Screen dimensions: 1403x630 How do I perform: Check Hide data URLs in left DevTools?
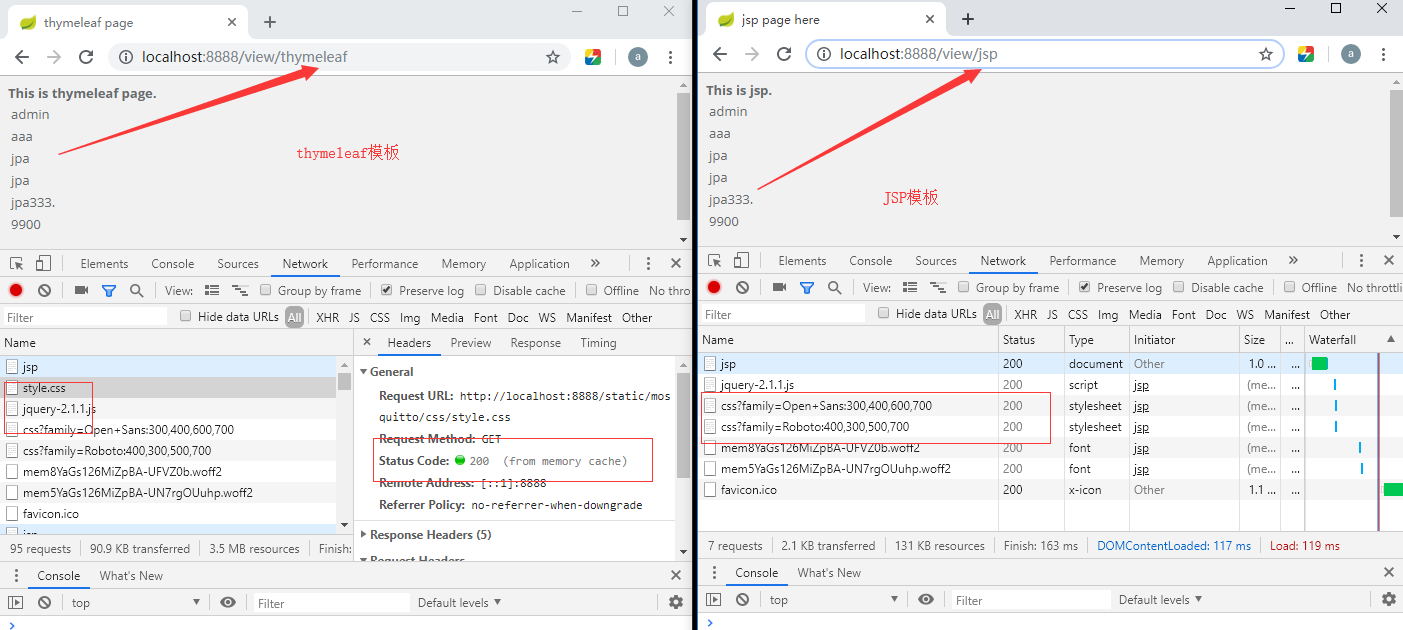tap(185, 316)
